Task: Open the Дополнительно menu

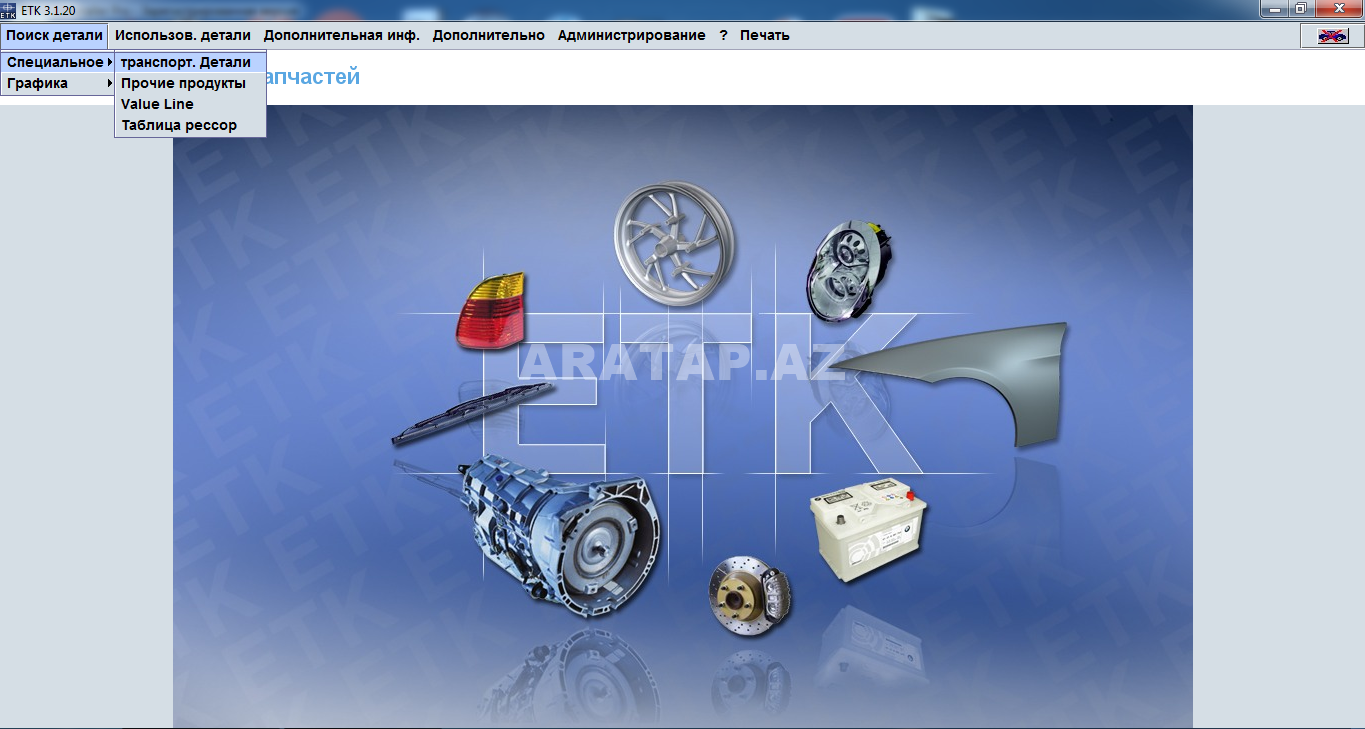Action: pos(489,35)
